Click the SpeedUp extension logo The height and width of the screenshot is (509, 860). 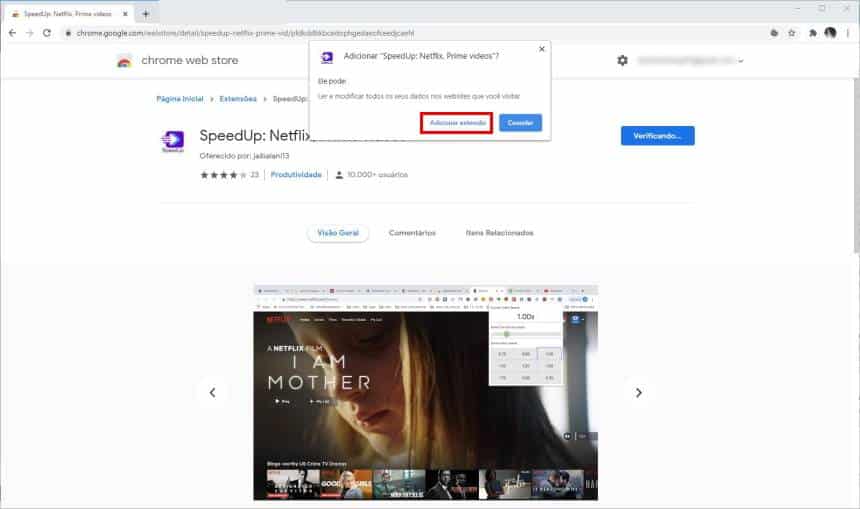[173, 142]
